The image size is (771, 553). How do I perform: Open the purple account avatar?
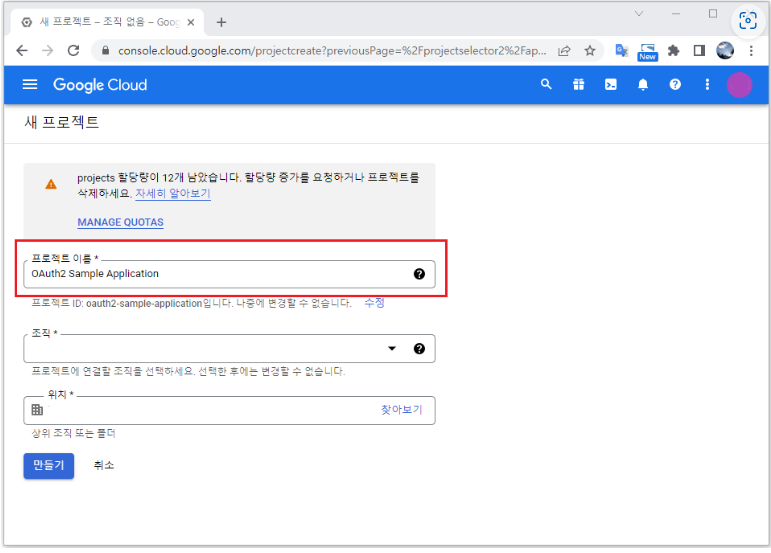point(739,85)
